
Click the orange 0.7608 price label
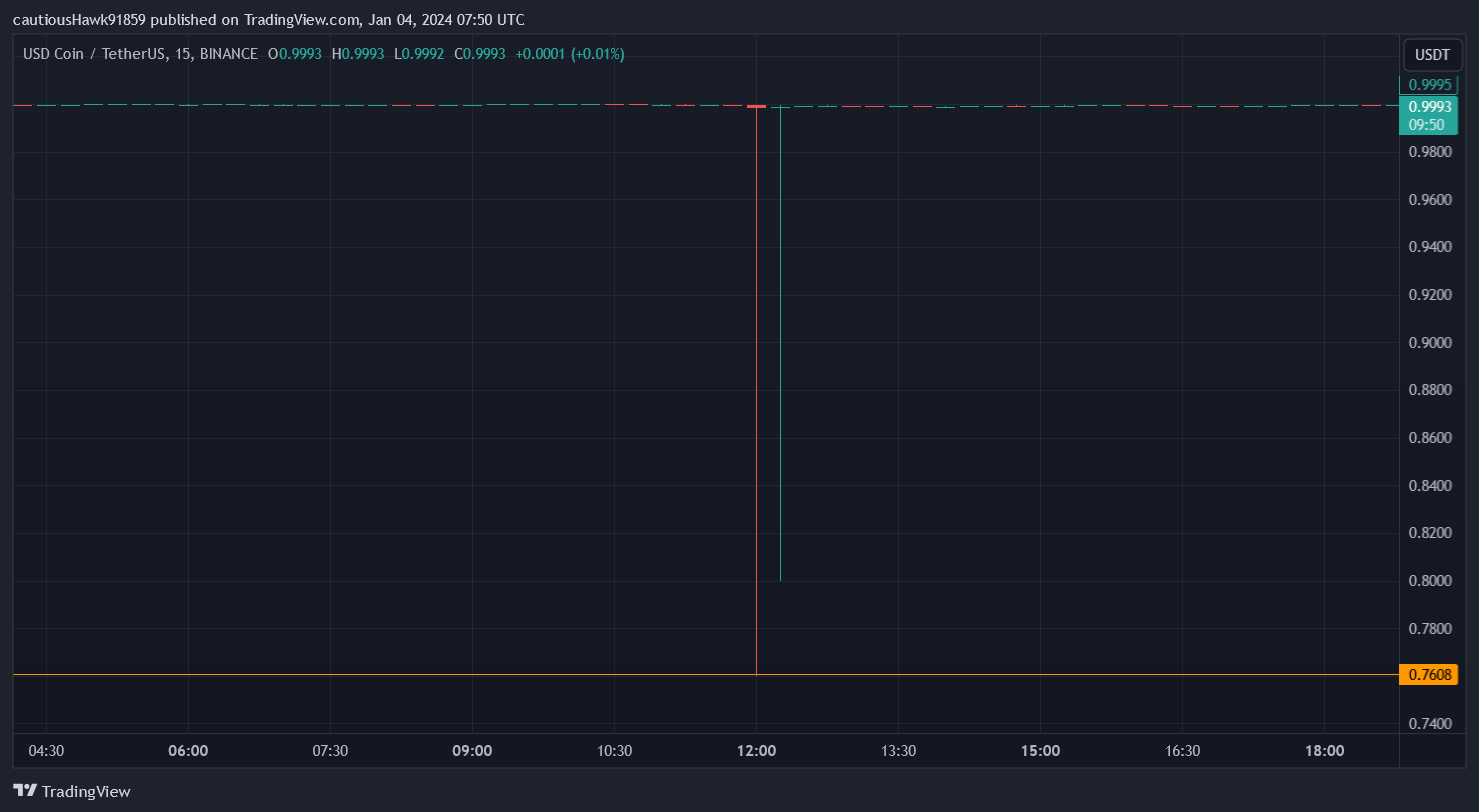[x=1428, y=675]
